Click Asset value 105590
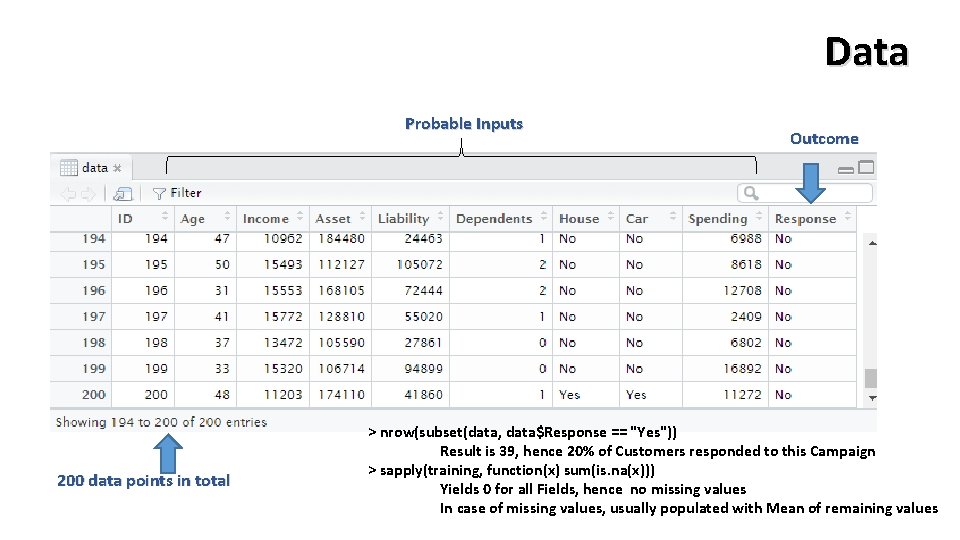Viewport: 960px width, 540px height. tap(341, 342)
